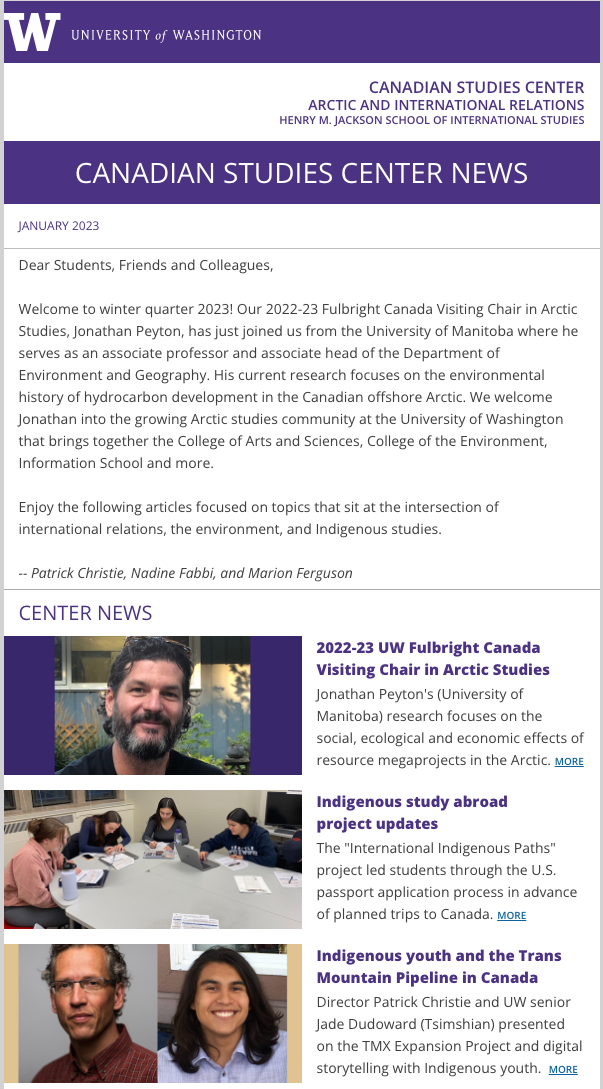Click the University of Washington wordmark
The height and width of the screenshot is (1089, 603).
(x=166, y=35)
